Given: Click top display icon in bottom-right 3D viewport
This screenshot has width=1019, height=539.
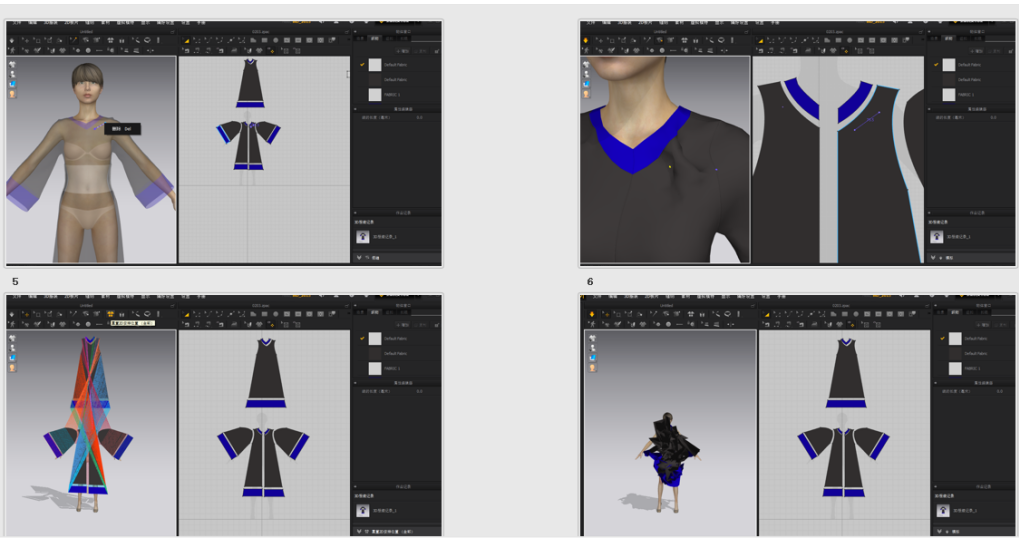Looking at the screenshot, I should click(x=587, y=337).
